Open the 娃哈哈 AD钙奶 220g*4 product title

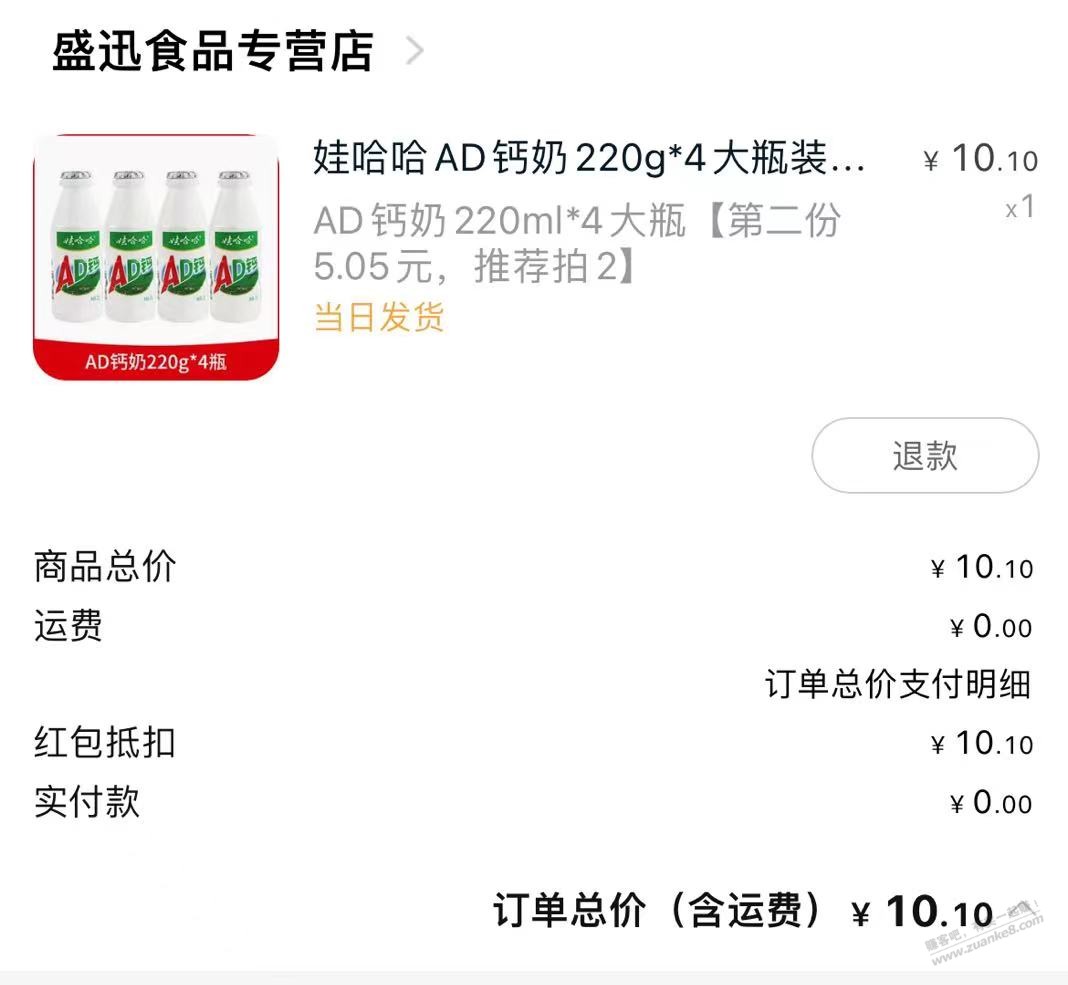tap(588, 159)
